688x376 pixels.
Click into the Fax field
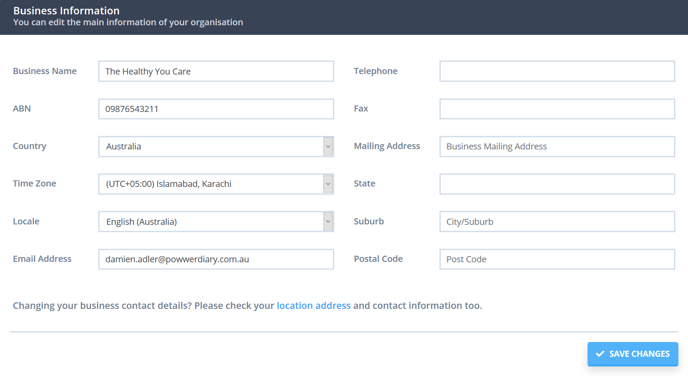click(x=557, y=109)
